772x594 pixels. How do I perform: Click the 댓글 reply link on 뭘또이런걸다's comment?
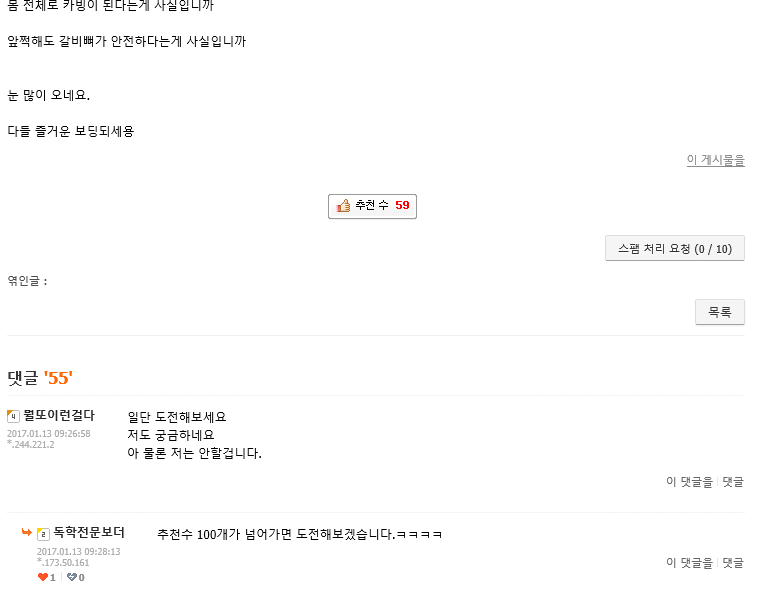point(733,481)
